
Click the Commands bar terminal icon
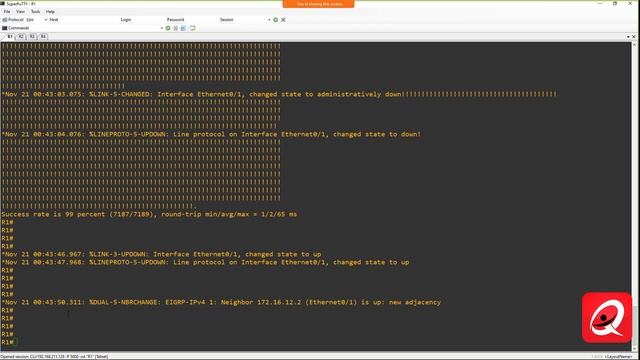(x=4, y=28)
